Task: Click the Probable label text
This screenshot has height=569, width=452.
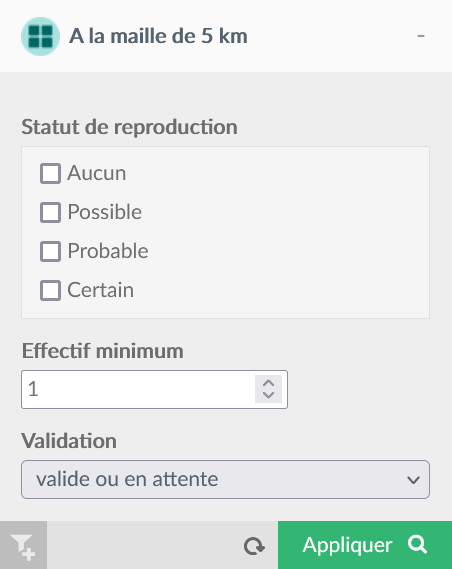Action: 108,251
